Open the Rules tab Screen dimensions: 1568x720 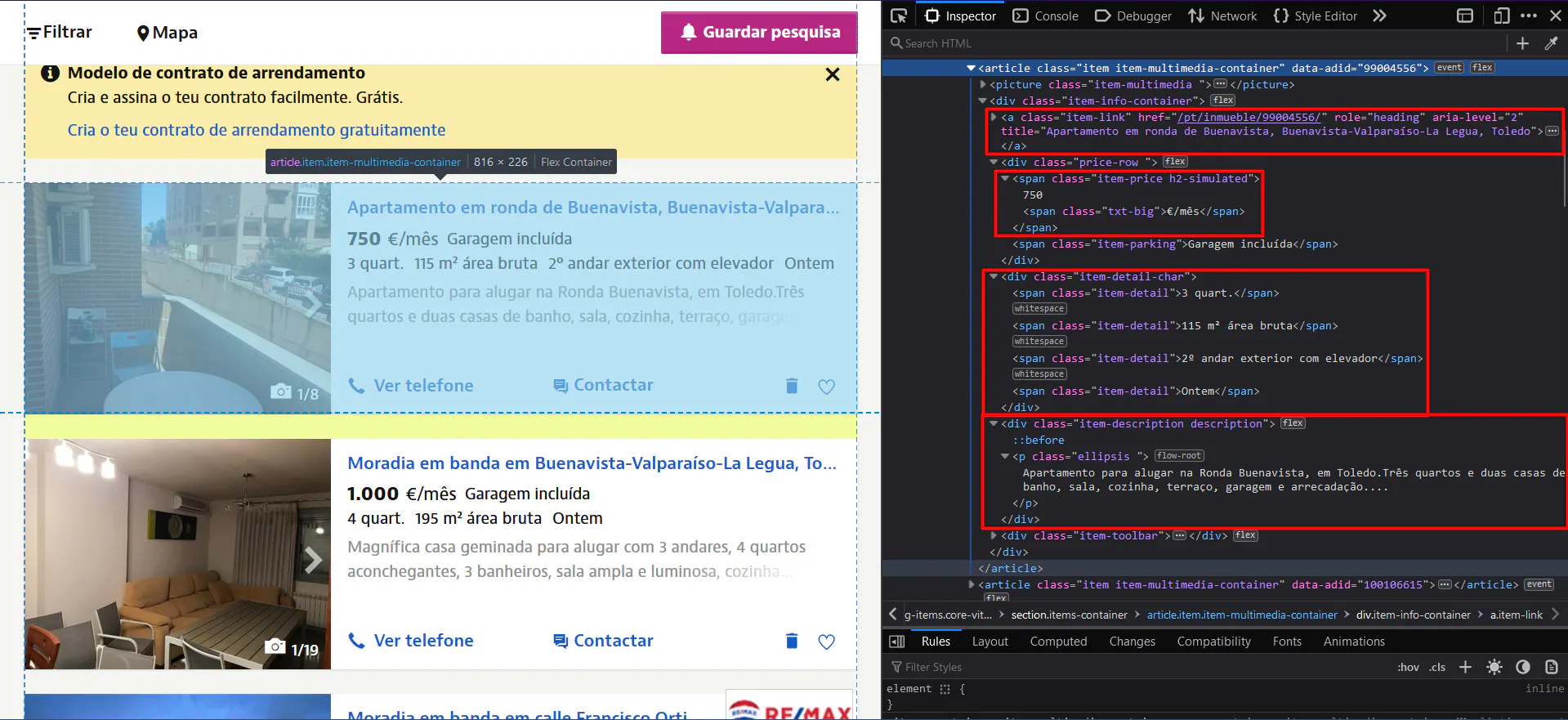coord(936,642)
